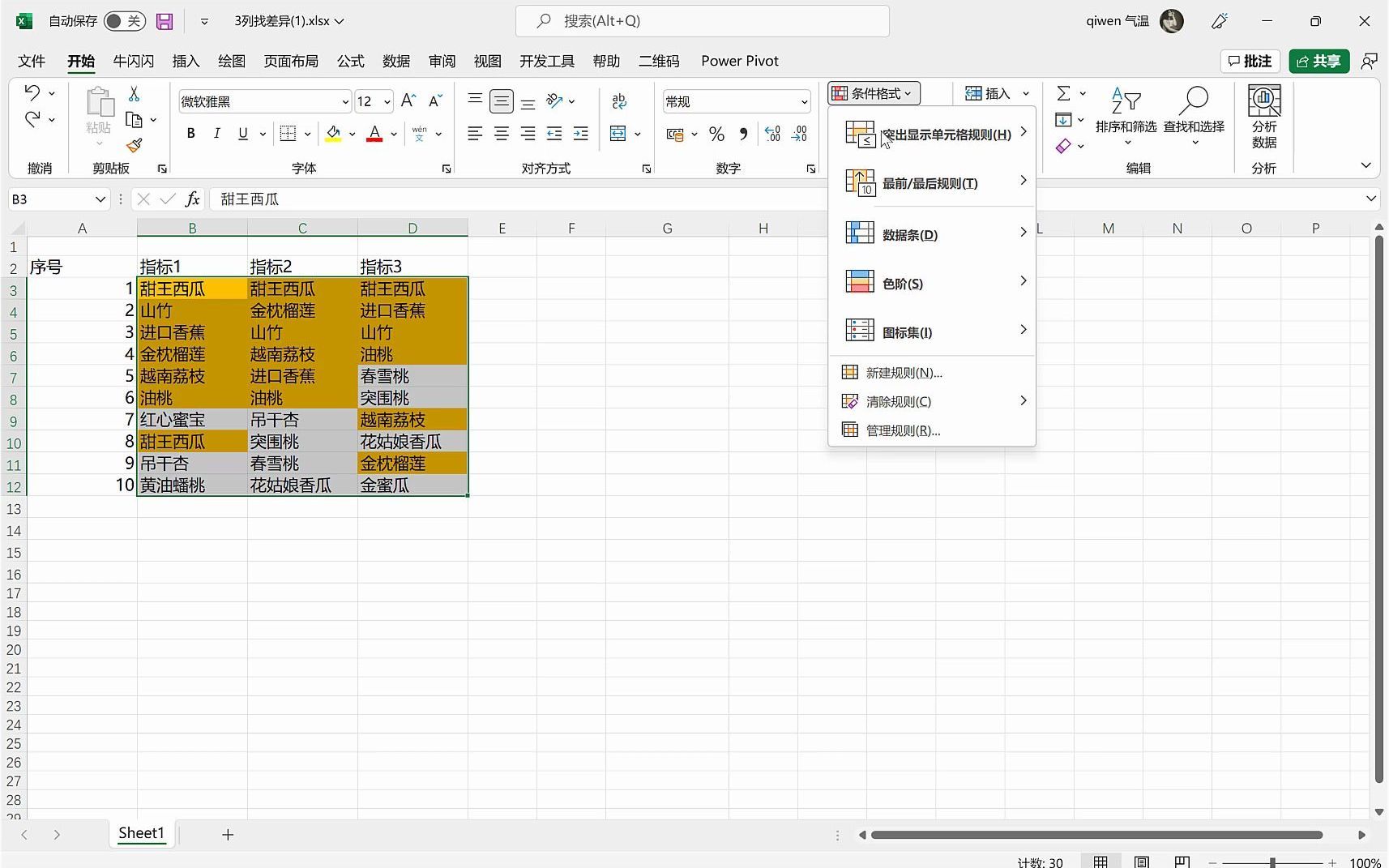Open the 公式 ribbon tab

point(350,62)
